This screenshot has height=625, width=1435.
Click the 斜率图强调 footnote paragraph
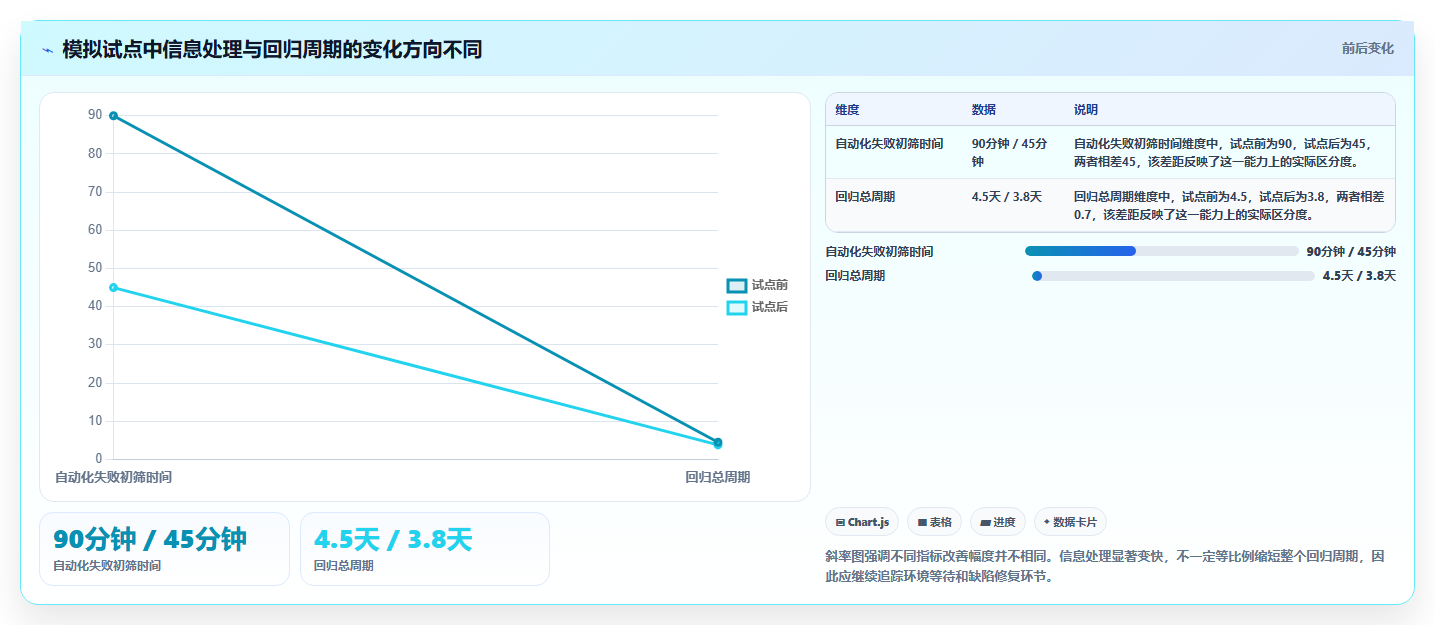(x=1105, y=566)
